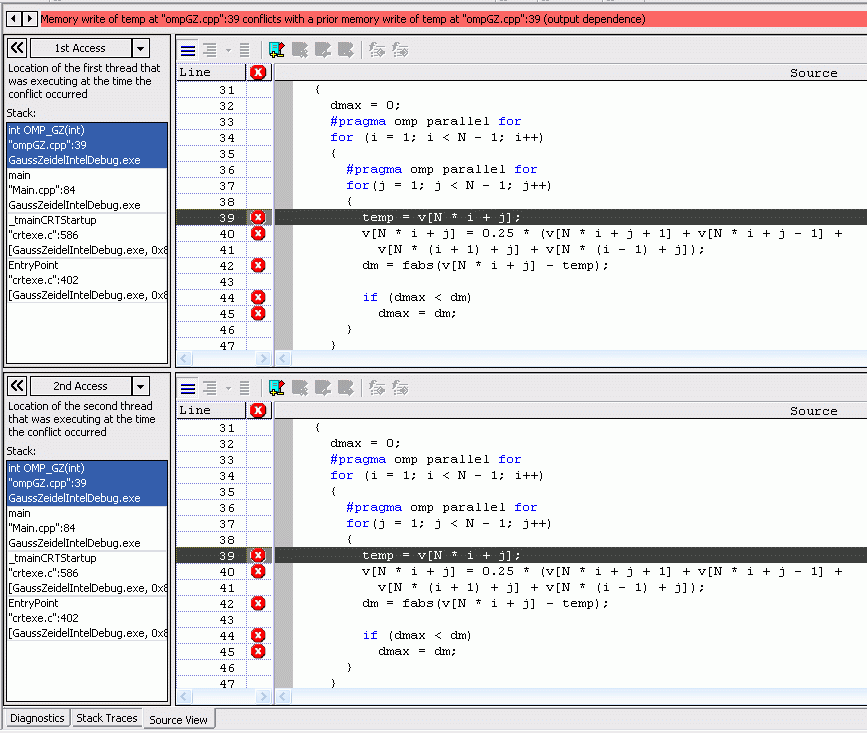Click next bookmark icon in 2nd Access toolbar
The image size is (867, 733).
click(346, 388)
